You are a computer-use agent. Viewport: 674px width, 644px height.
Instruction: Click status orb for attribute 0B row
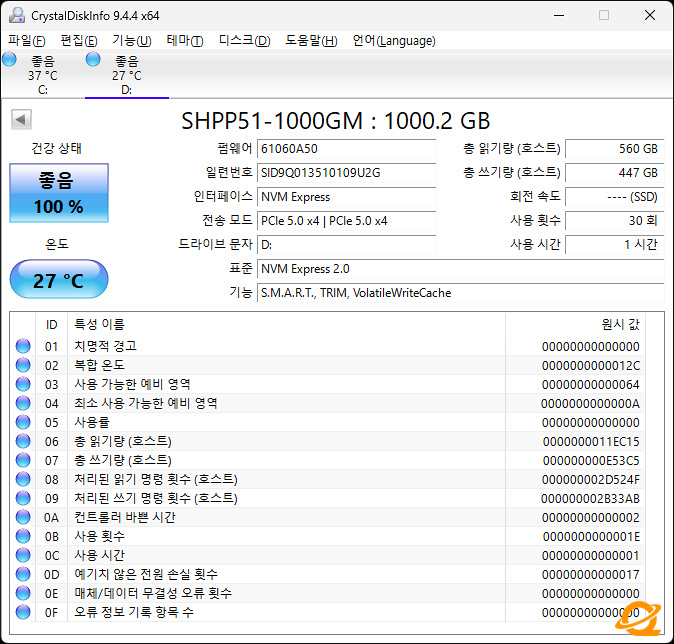click(23, 536)
